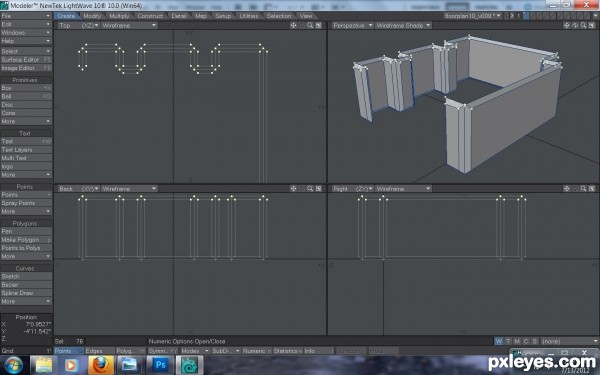Switch to the Utilities tab
Image resolution: width=600 pixels, height=375 pixels.
click(249, 16)
